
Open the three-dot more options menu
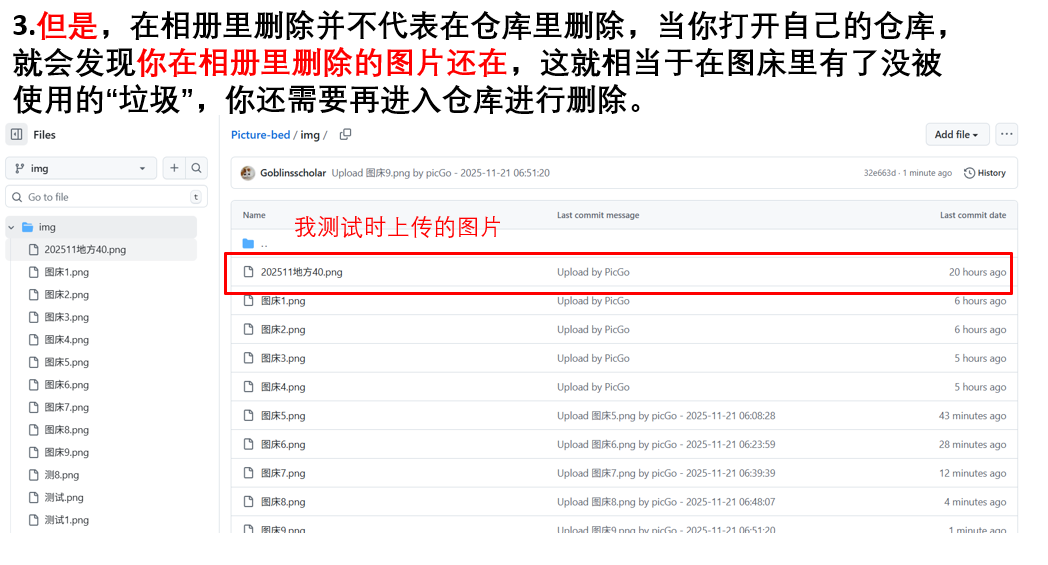pyautogui.click(x=1007, y=134)
